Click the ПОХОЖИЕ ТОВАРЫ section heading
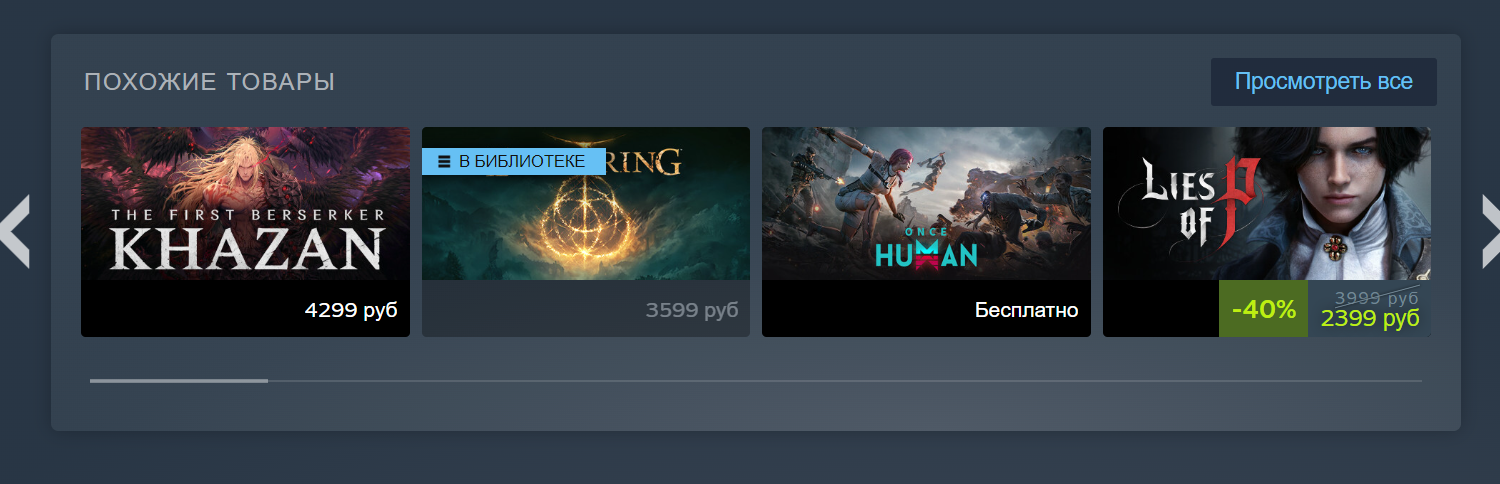 (x=209, y=82)
